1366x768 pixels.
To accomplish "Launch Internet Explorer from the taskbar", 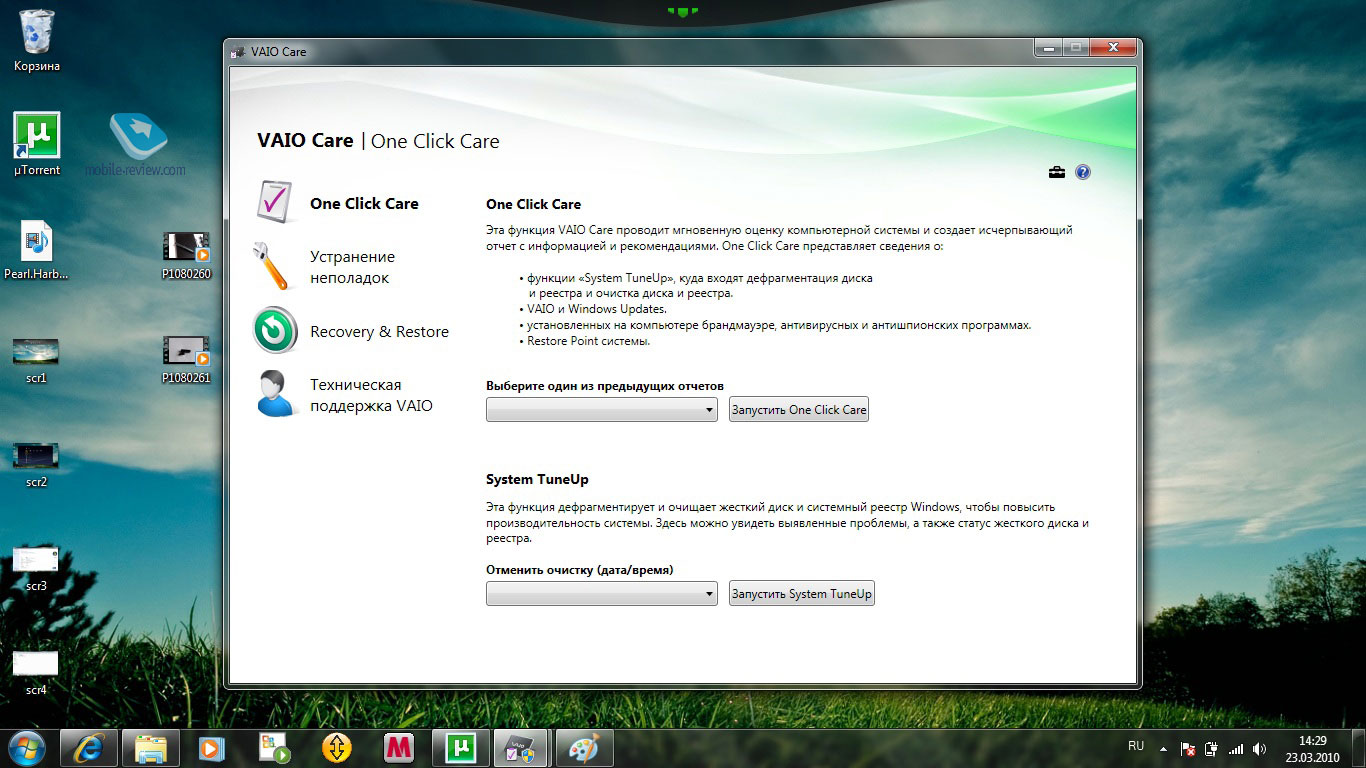I will pyautogui.click(x=89, y=748).
